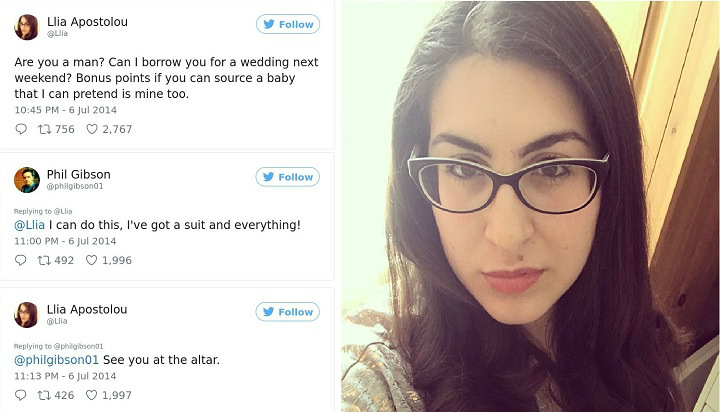Reply to Phil Gibson's suit tweet

(x=21, y=260)
